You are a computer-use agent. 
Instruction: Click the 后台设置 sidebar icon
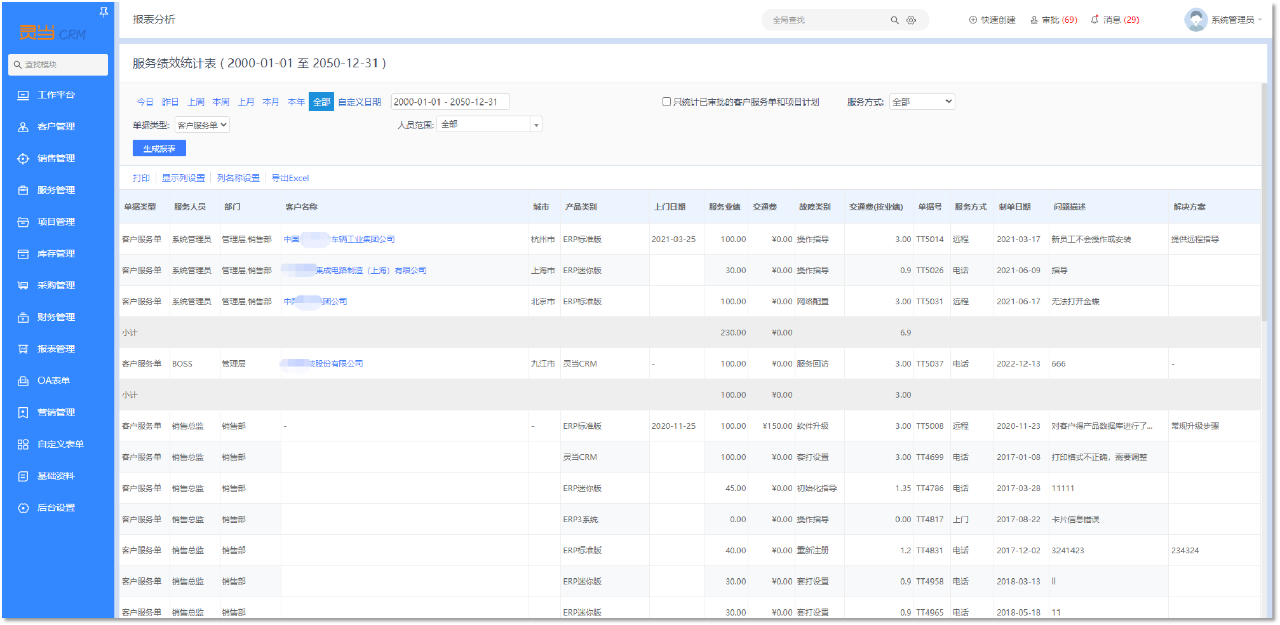[x=23, y=508]
